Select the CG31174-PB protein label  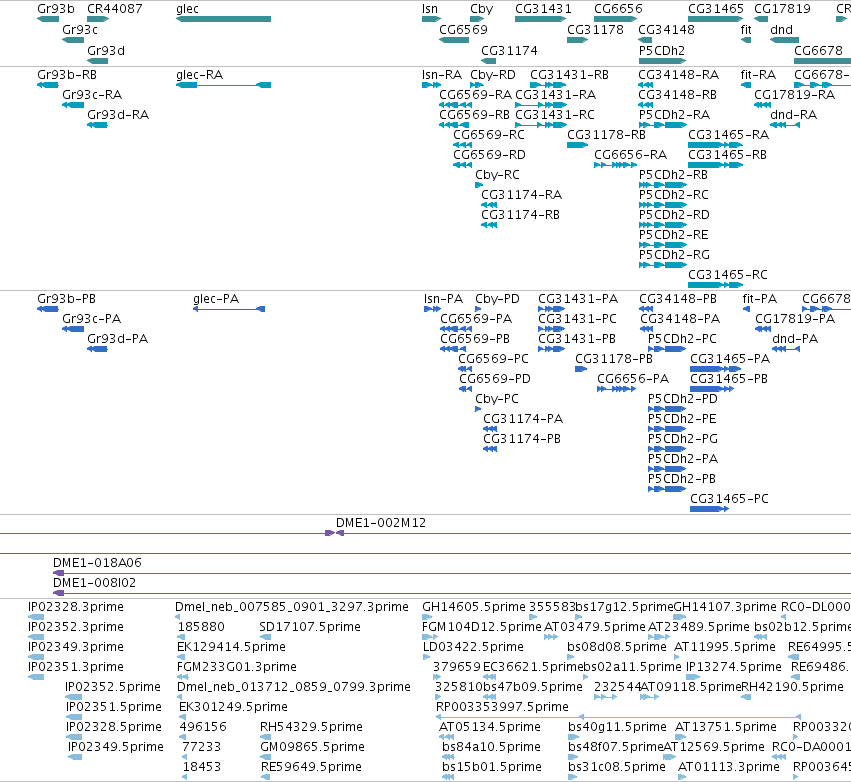click(x=522, y=438)
